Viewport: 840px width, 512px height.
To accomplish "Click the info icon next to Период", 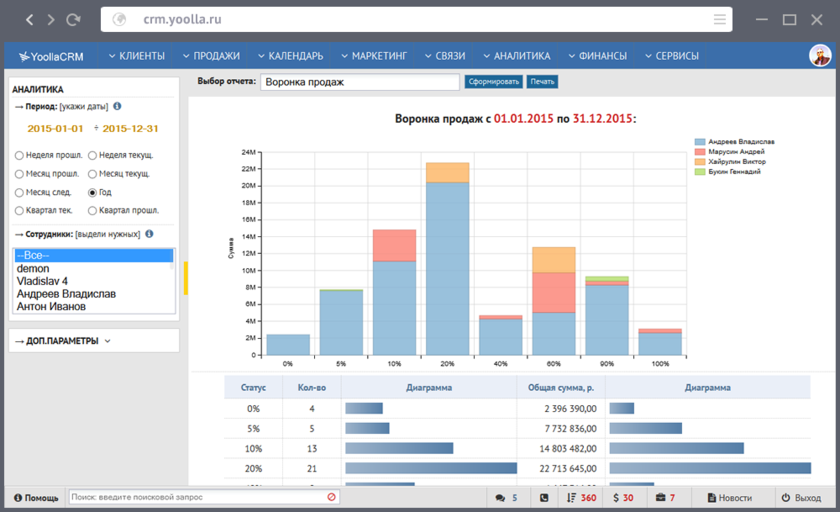I will pos(118,106).
